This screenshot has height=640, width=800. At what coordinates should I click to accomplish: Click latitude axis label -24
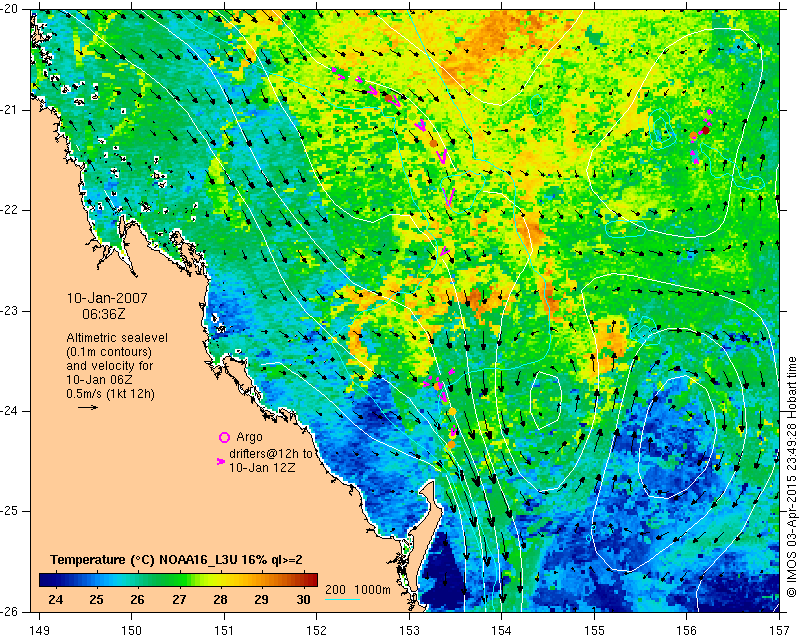9,411
